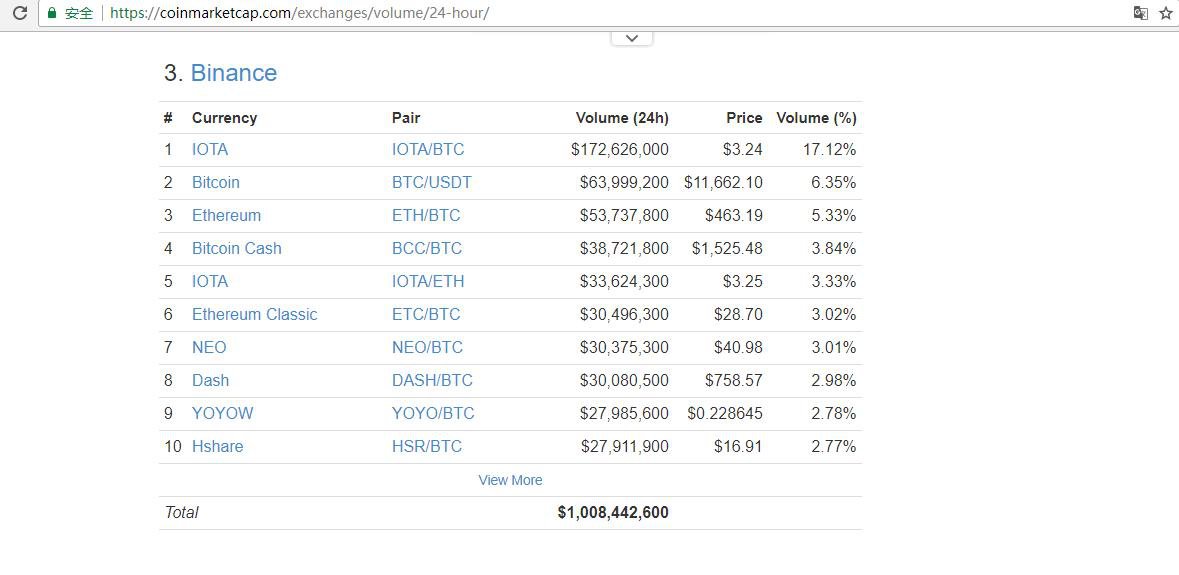Open the Ethereum currency link in row 3
Image resolution: width=1179 pixels, height=575 pixels.
pos(226,216)
